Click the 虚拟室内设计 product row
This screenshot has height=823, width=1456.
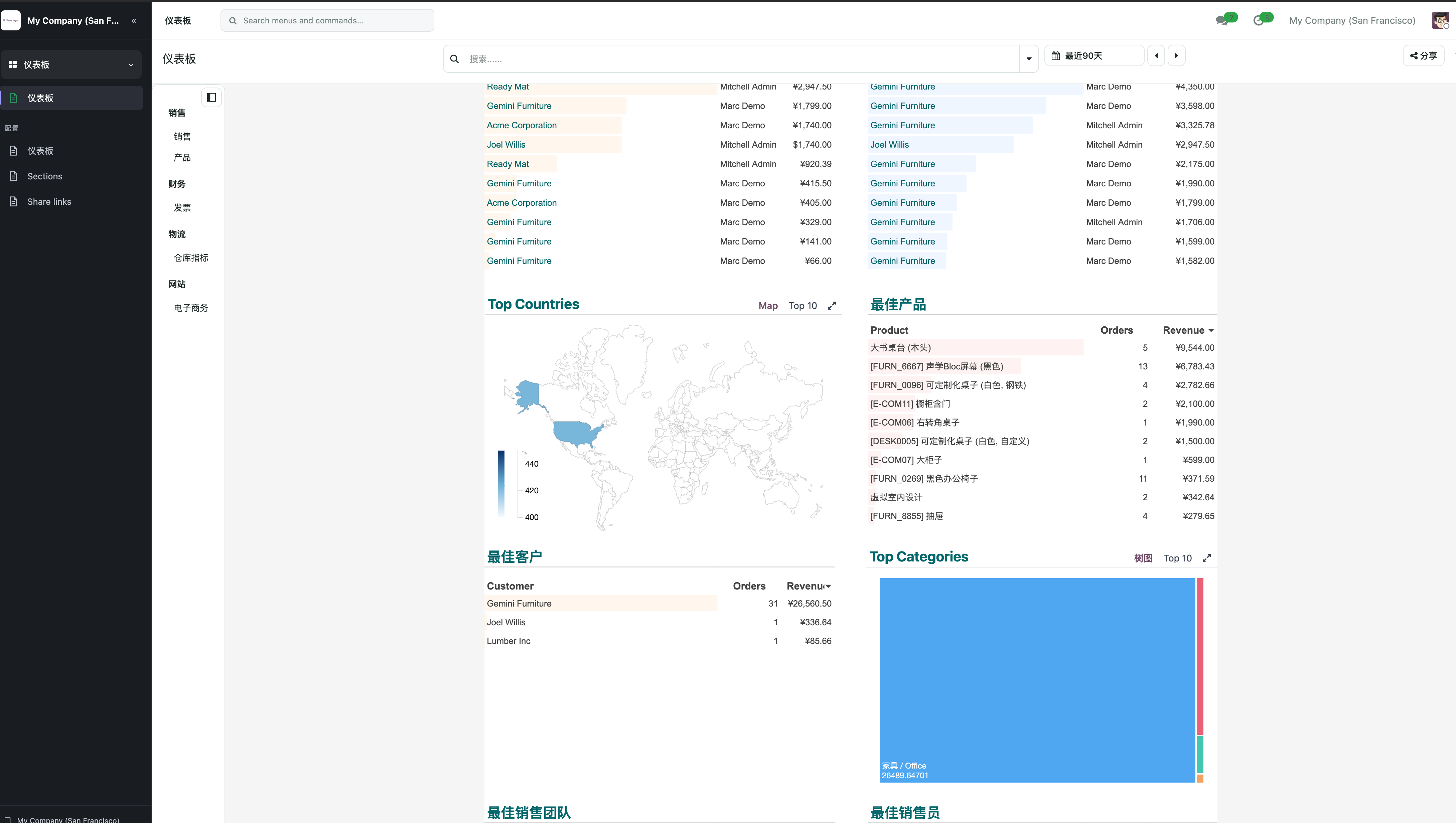1042,497
